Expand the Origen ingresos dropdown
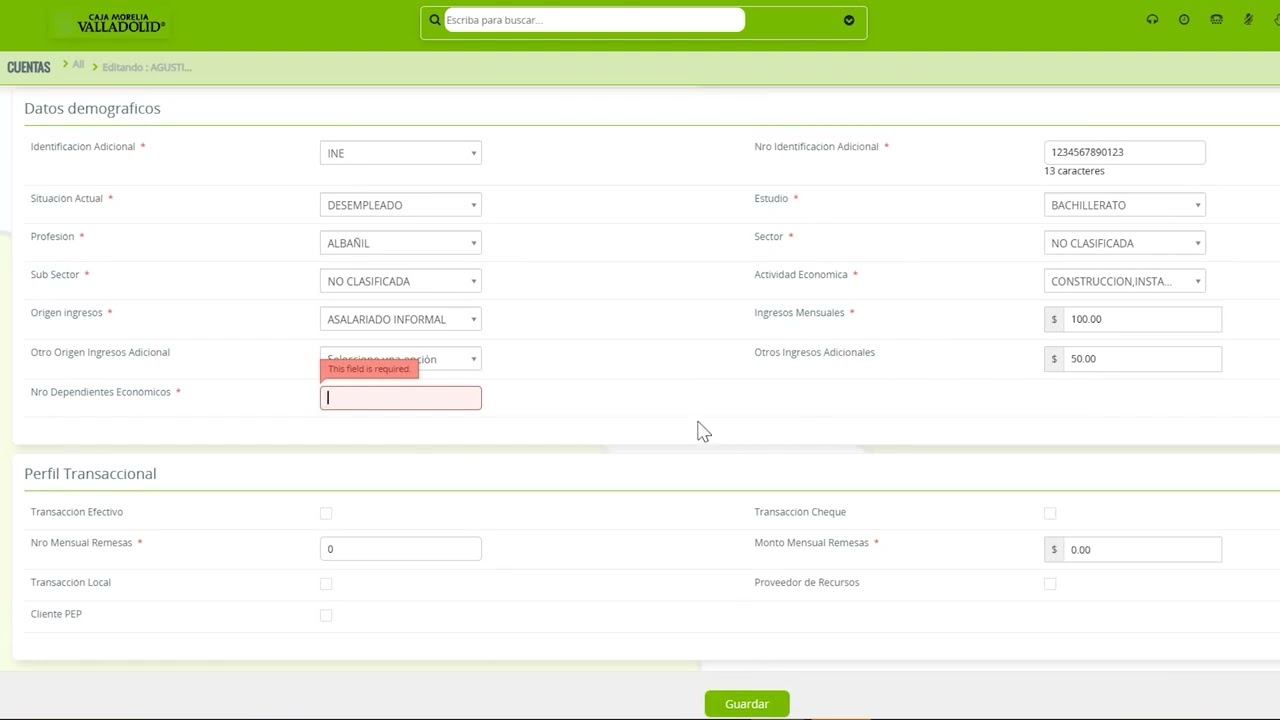Image resolution: width=1280 pixels, height=720 pixels. tap(400, 319)
